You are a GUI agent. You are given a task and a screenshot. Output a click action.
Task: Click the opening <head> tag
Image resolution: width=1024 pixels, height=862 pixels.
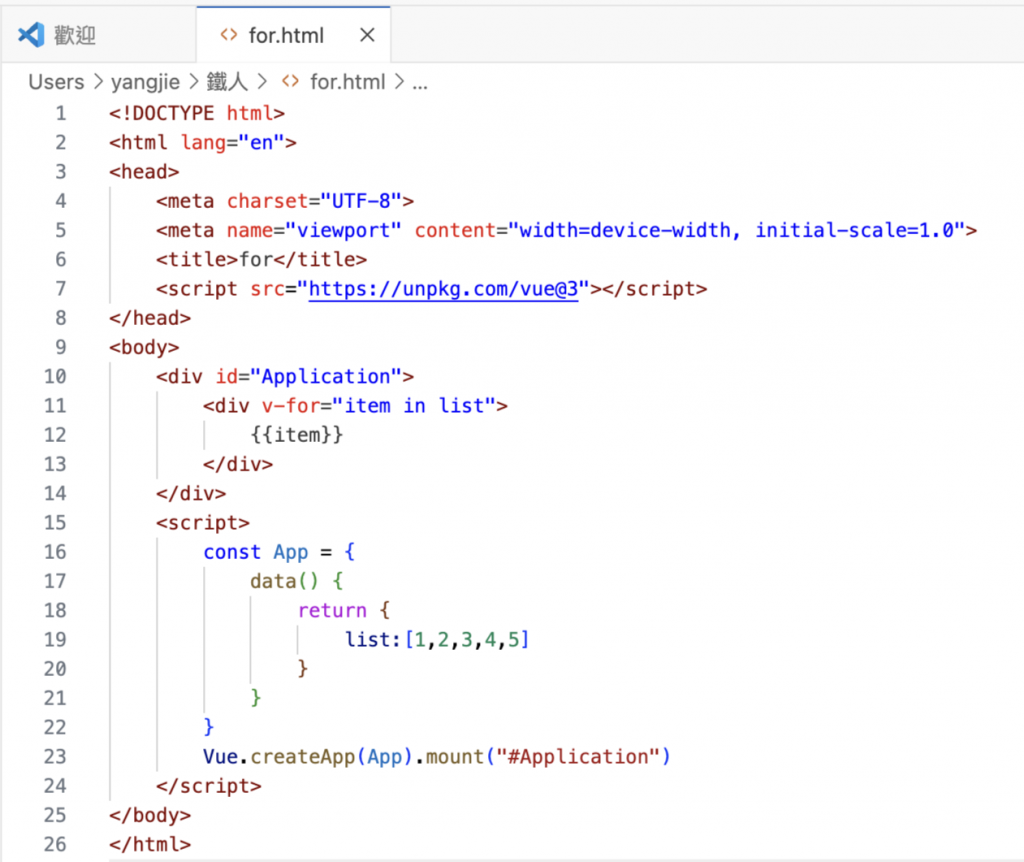pos(144,172)
